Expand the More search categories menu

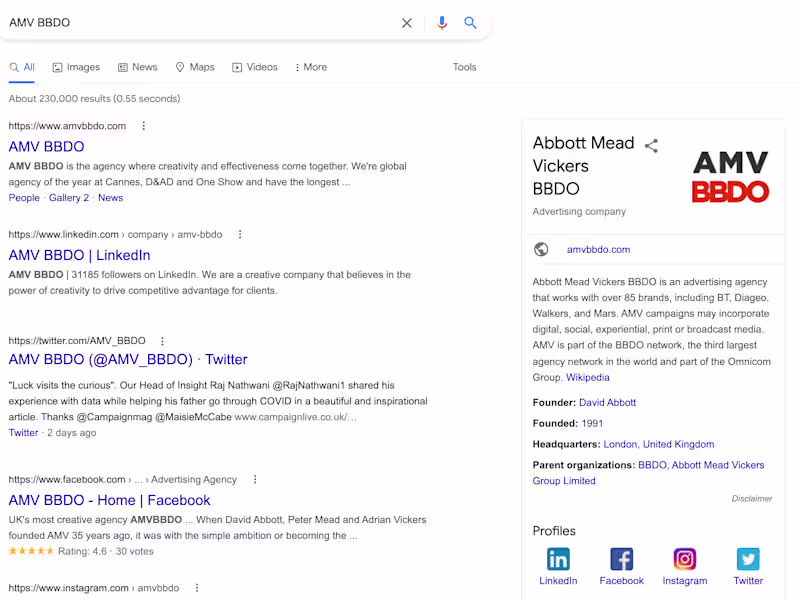[x=310, y=67]
